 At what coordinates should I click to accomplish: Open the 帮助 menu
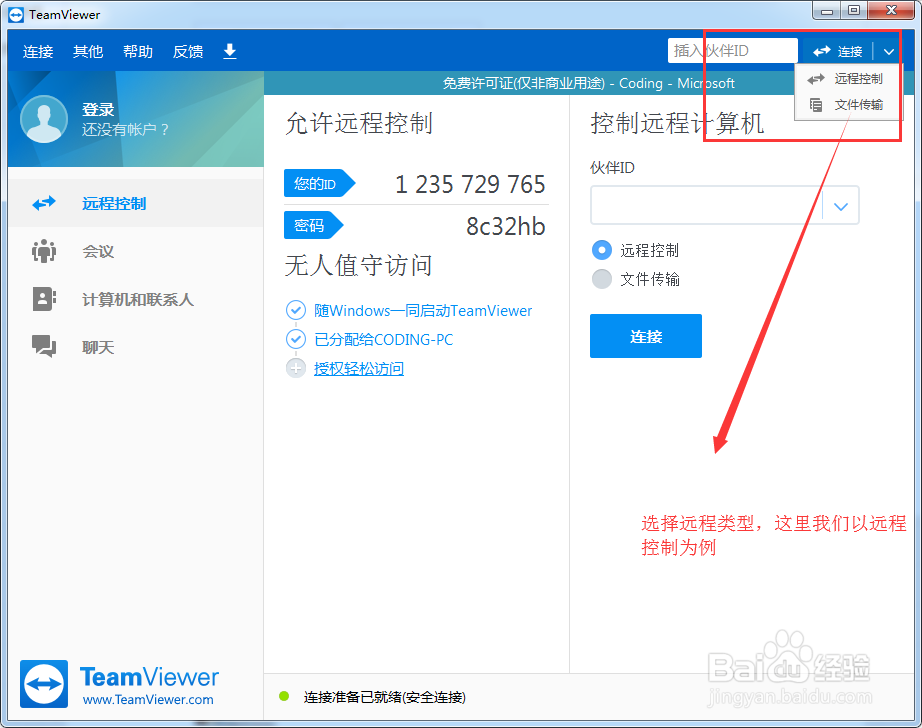[x=138, y=52]
